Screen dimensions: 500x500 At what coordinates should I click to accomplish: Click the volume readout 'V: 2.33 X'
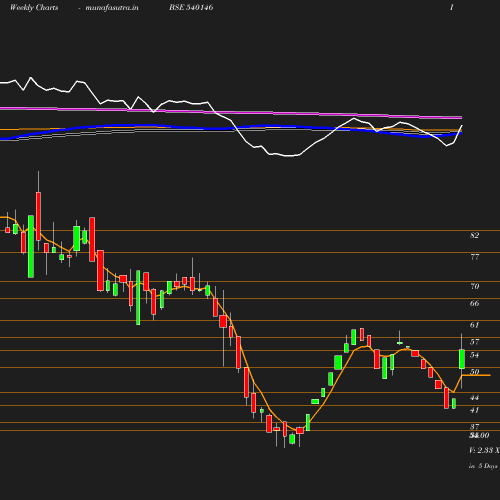pos(484,450)
